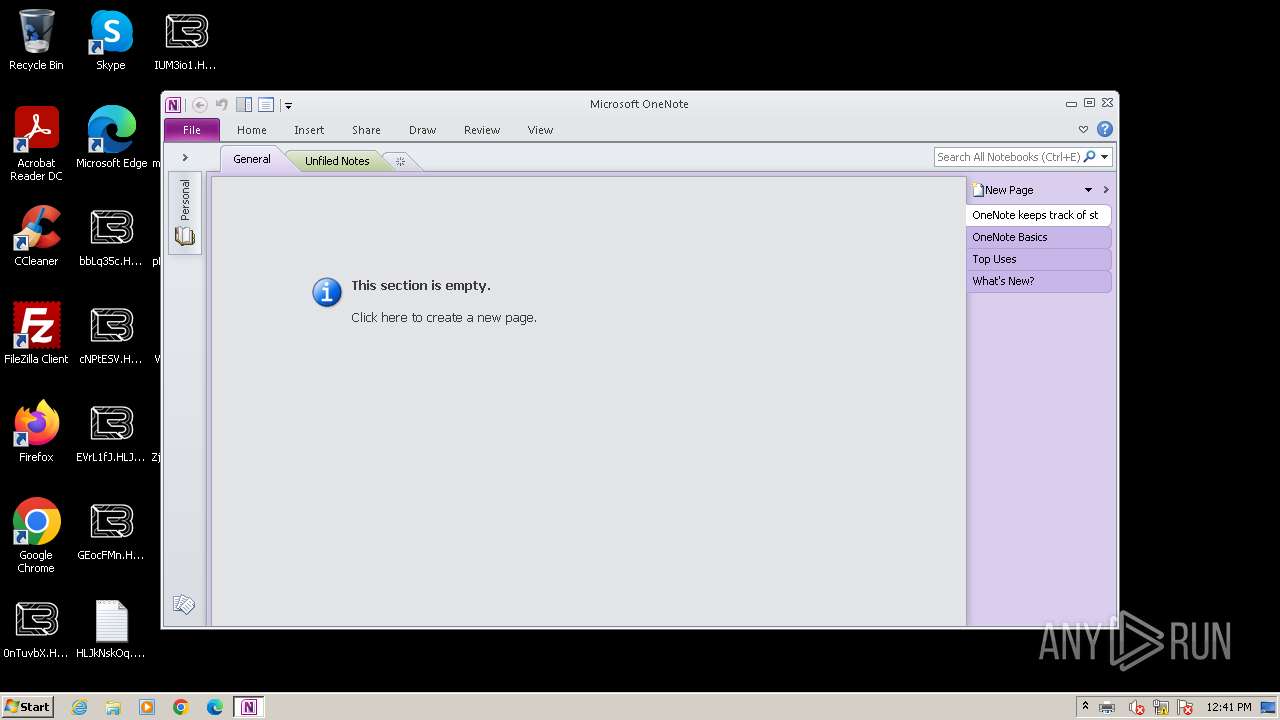The height and width of the screenshot is (720, 1280).
Task: Select the View ribbon tab
Action: (541, 130)
